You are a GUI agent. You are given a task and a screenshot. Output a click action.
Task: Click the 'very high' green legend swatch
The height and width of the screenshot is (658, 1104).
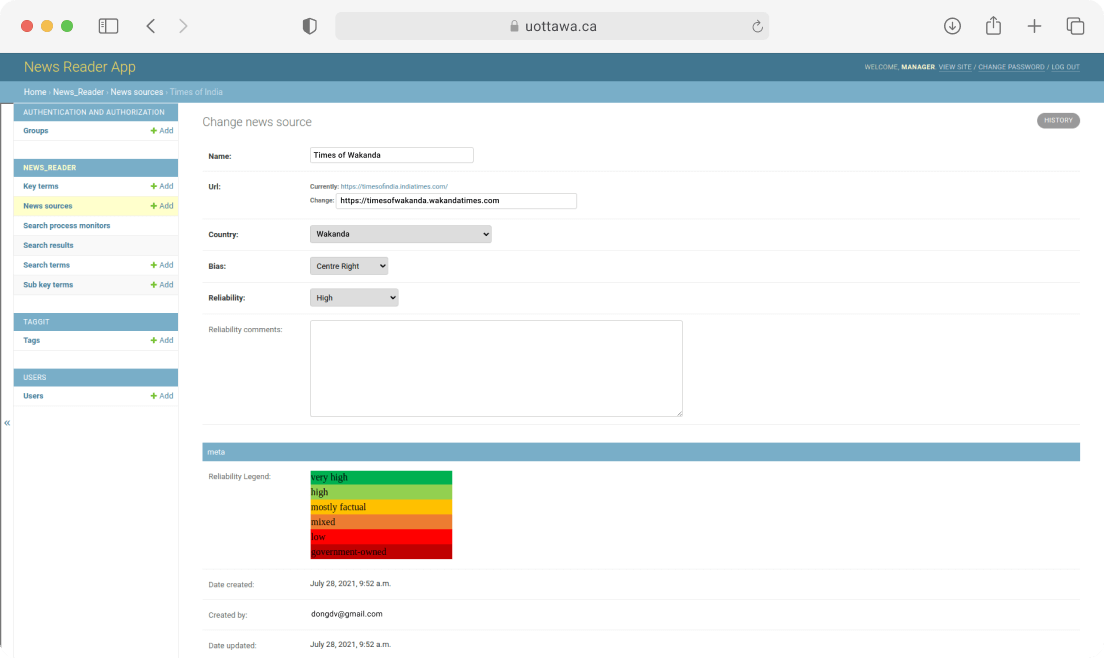(381, 478)
